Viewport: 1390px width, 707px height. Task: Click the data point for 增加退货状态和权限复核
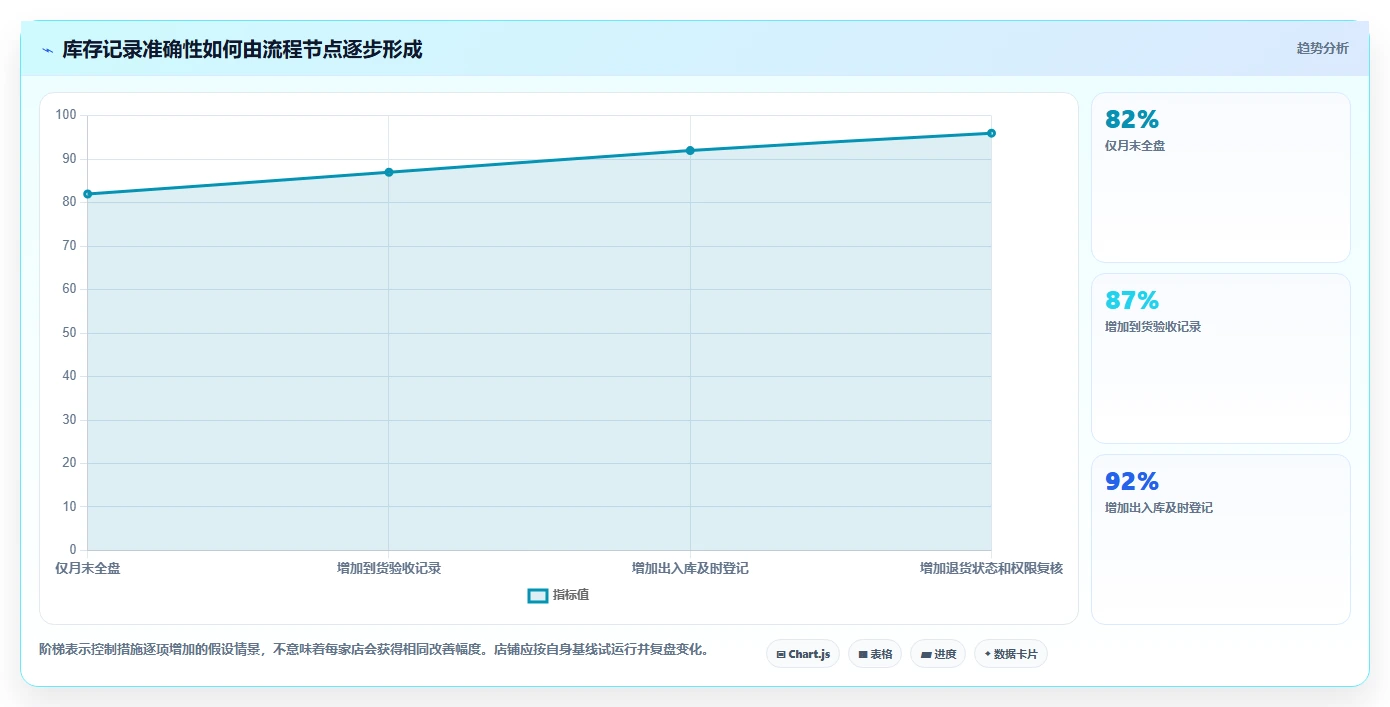click(991, 133)
